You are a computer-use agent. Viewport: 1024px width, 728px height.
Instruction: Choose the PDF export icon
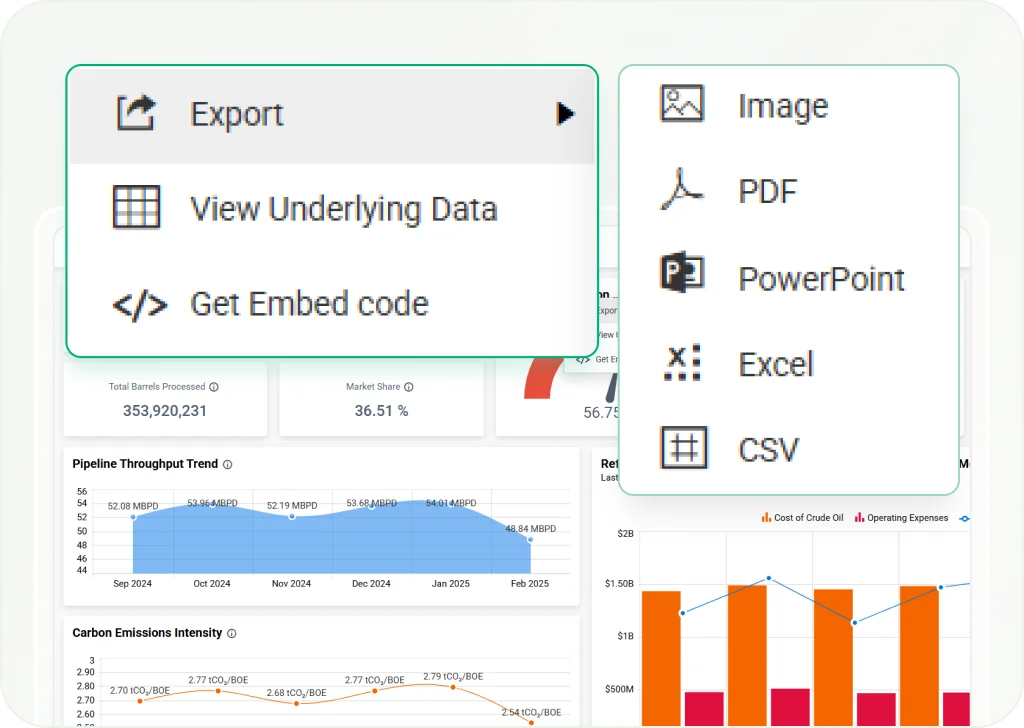(683, 190)
